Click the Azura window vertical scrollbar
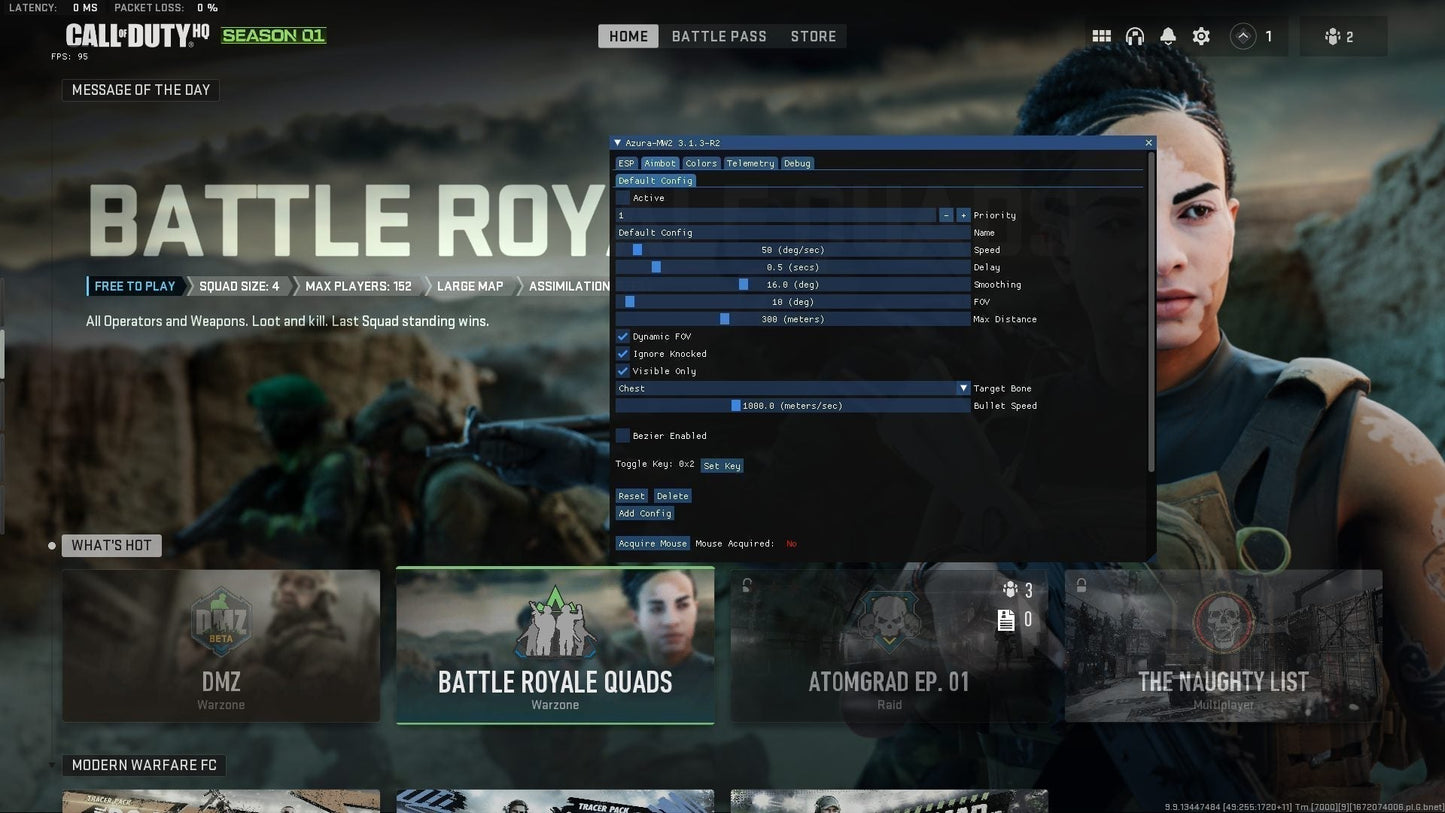Image resolution: width=1445 pixels, height=813 pixels. click(1151, 311)
